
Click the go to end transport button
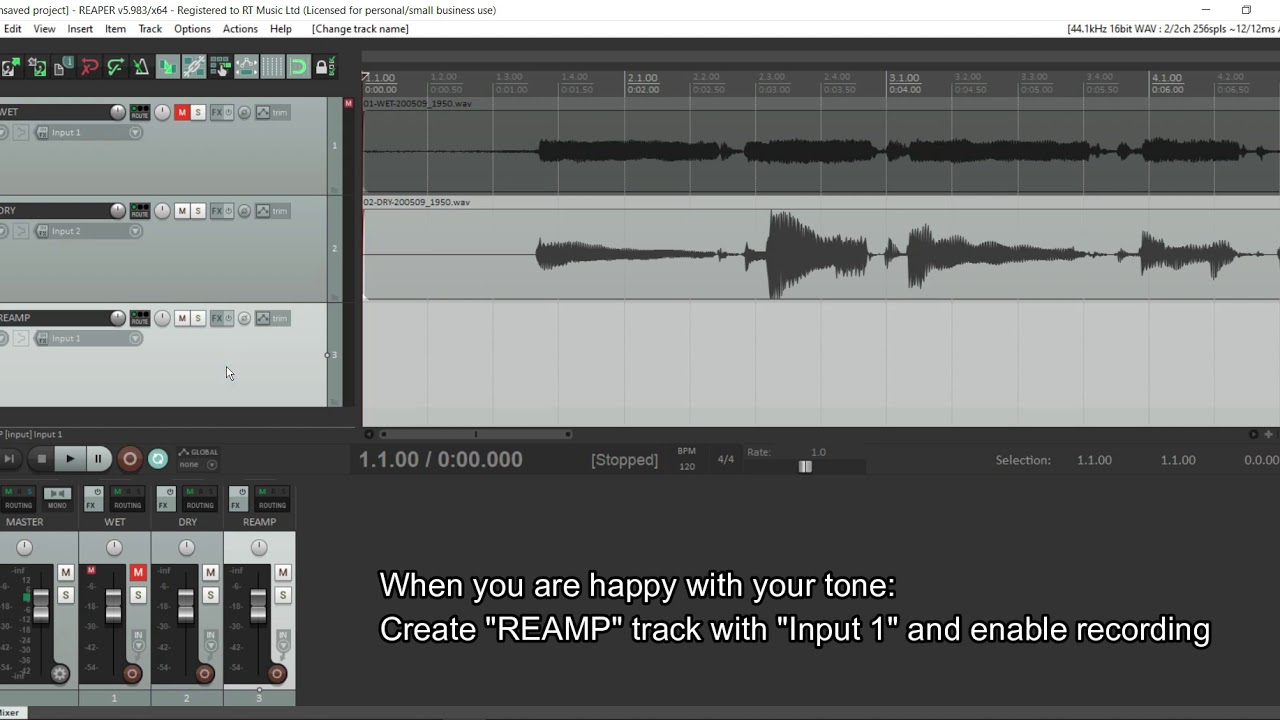(x=9, y=459)
